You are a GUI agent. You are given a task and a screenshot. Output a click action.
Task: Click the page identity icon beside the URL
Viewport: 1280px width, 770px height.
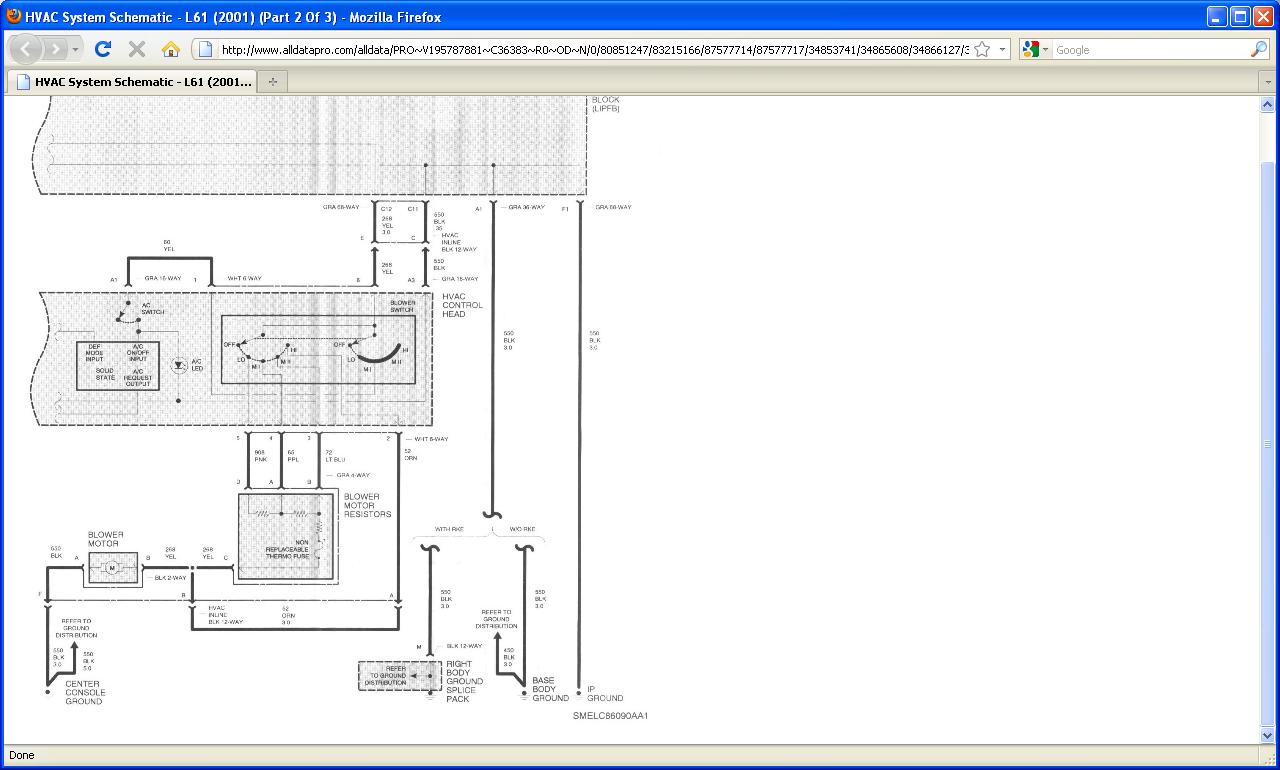pos(205,49)
